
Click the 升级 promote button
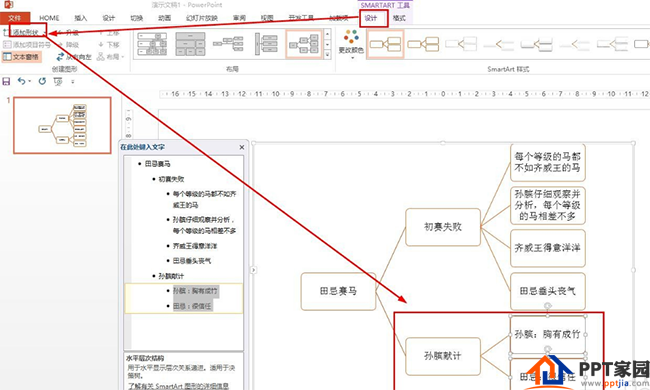tap(68, 32)
